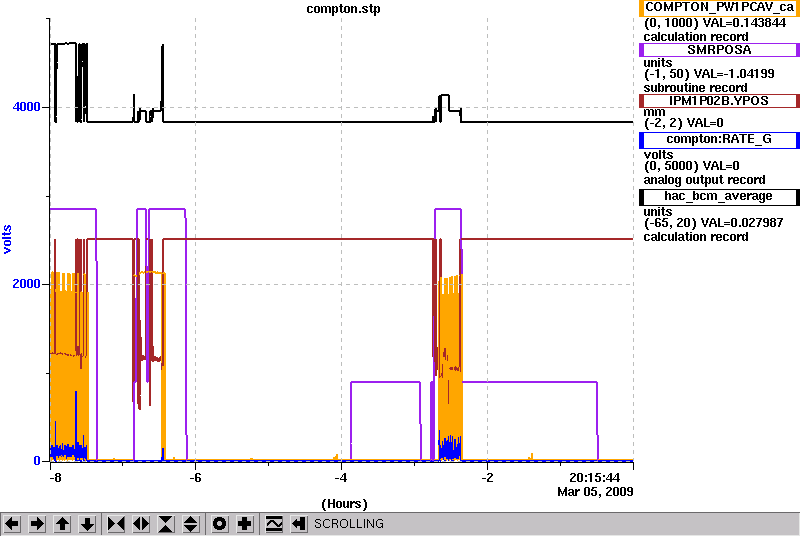This screenshot has width=800, height=536.
Task: Click the compton.stp plot title
Action: point(343,9)
